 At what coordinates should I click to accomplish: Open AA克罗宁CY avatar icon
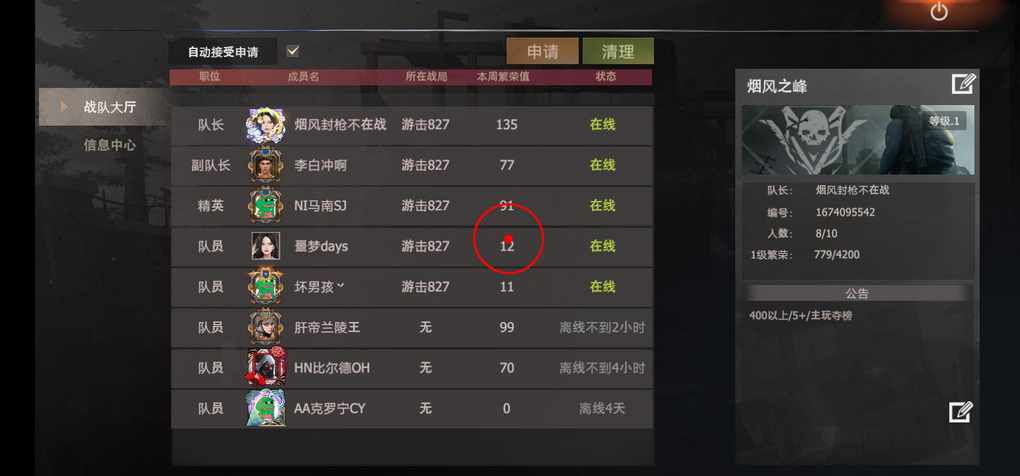point(265,408)
